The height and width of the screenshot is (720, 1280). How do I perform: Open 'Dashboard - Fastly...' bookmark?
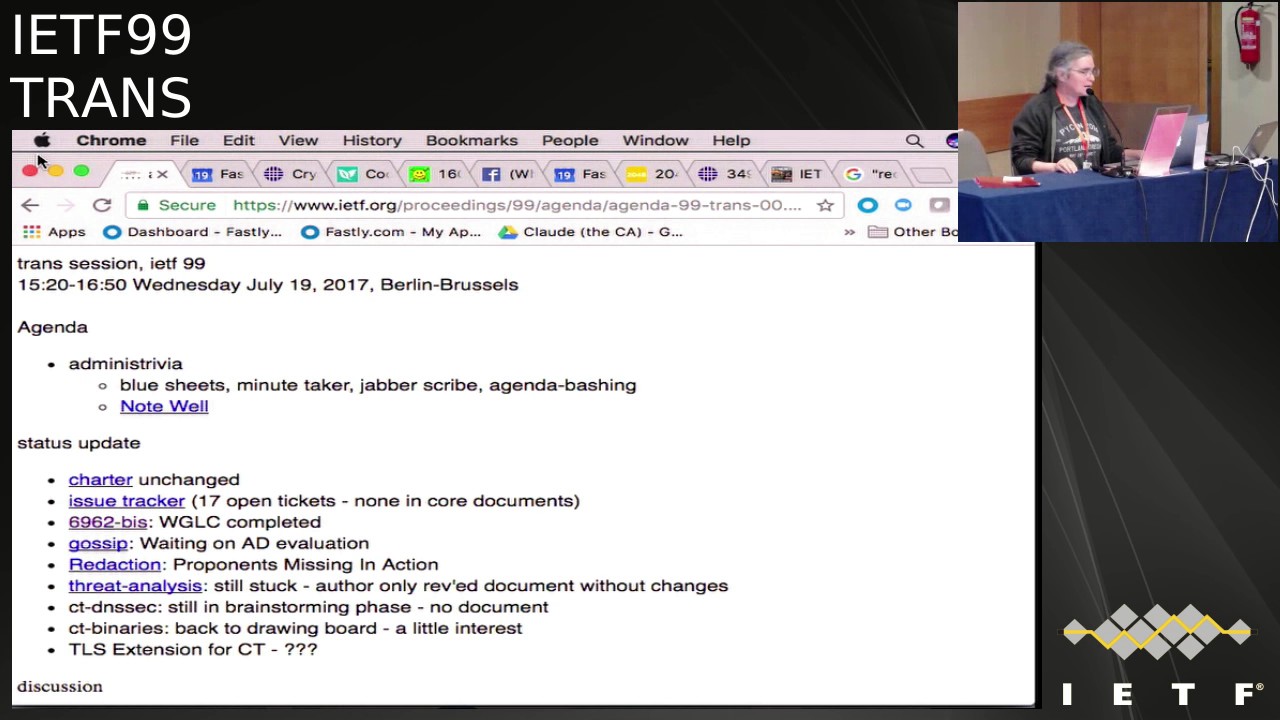(x=193, y=232)
